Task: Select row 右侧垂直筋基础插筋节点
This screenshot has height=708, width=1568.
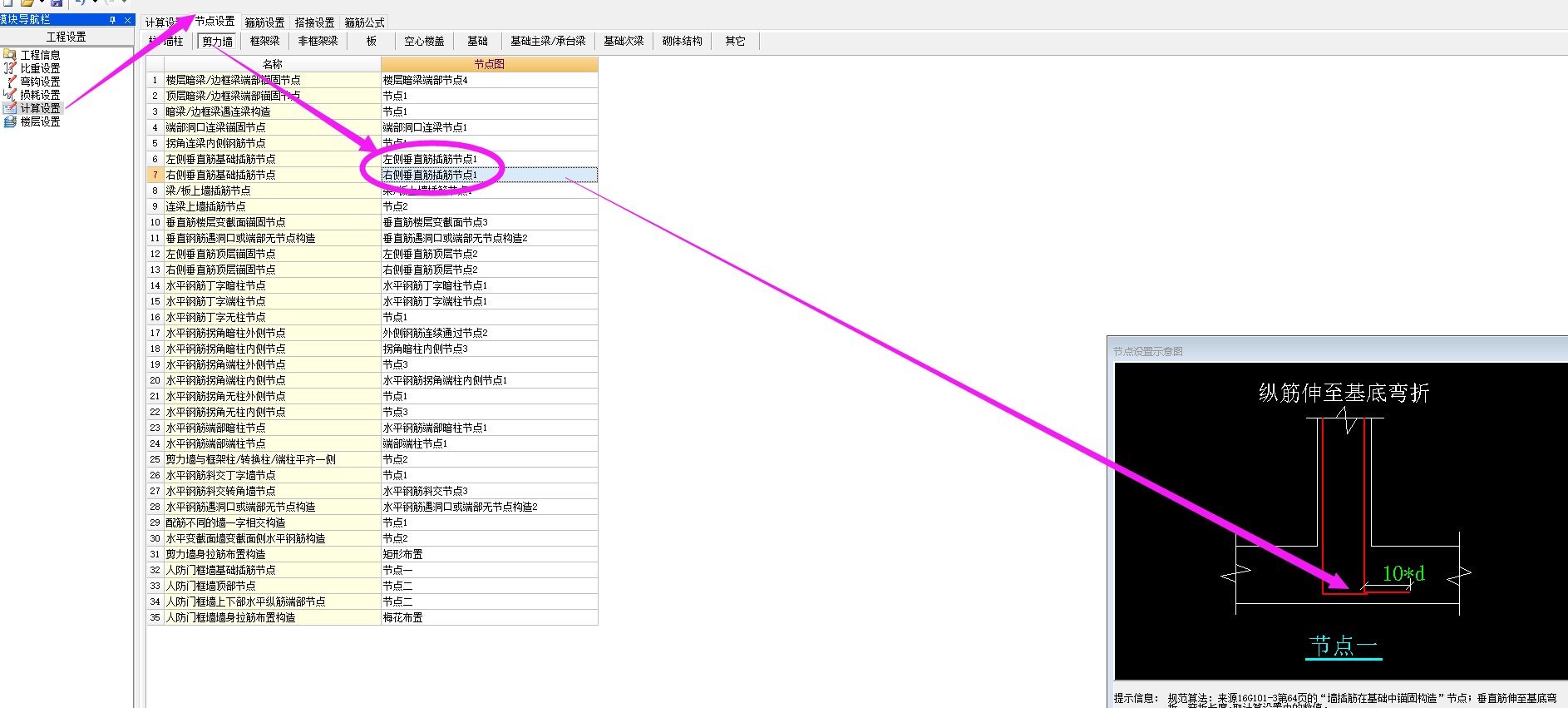Action: click(272, 175)
